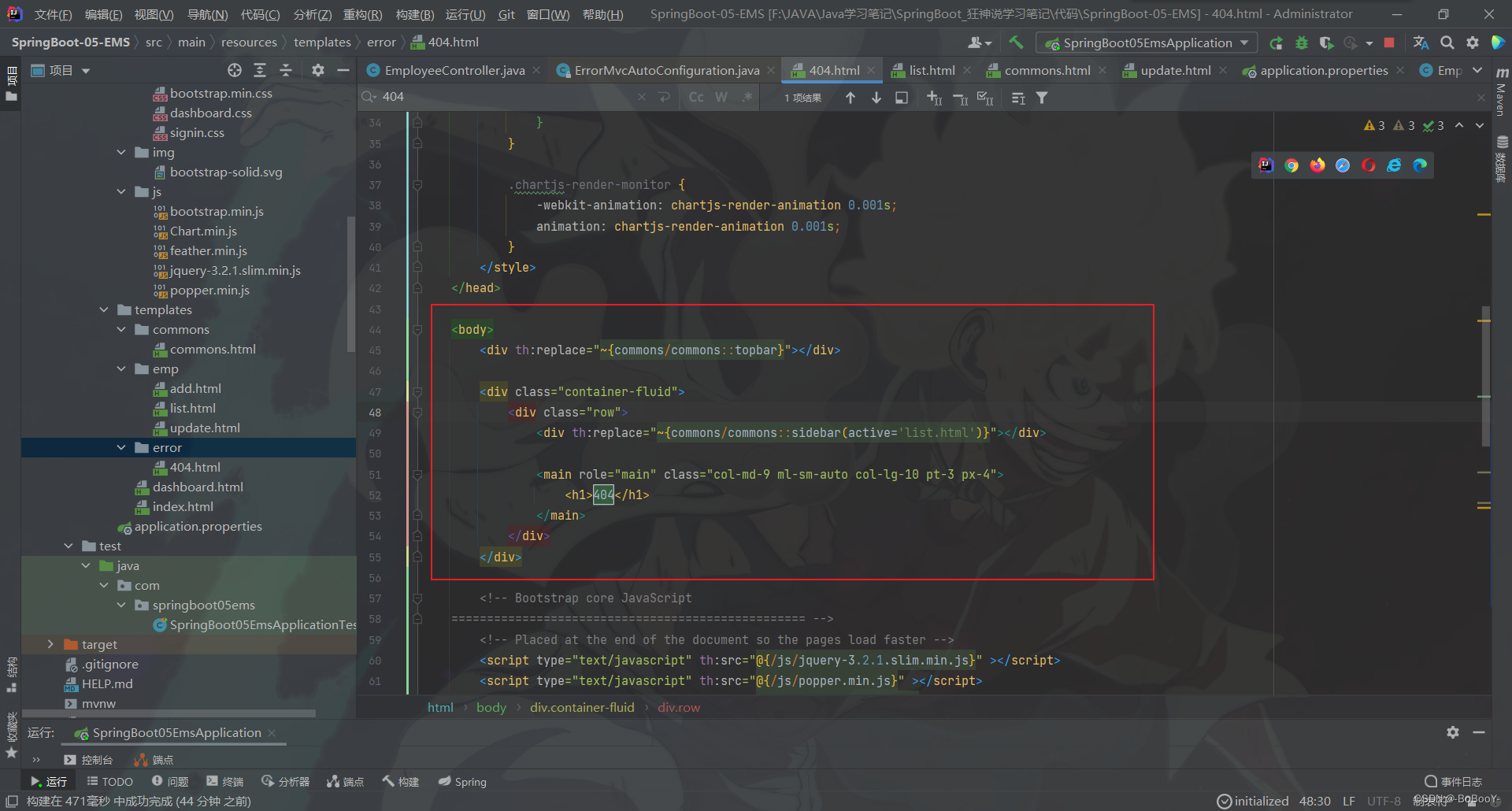This screenshot has height=811, width=1512.
Task: Open the Firefox browser preview icon
Action: [1317, 165]
